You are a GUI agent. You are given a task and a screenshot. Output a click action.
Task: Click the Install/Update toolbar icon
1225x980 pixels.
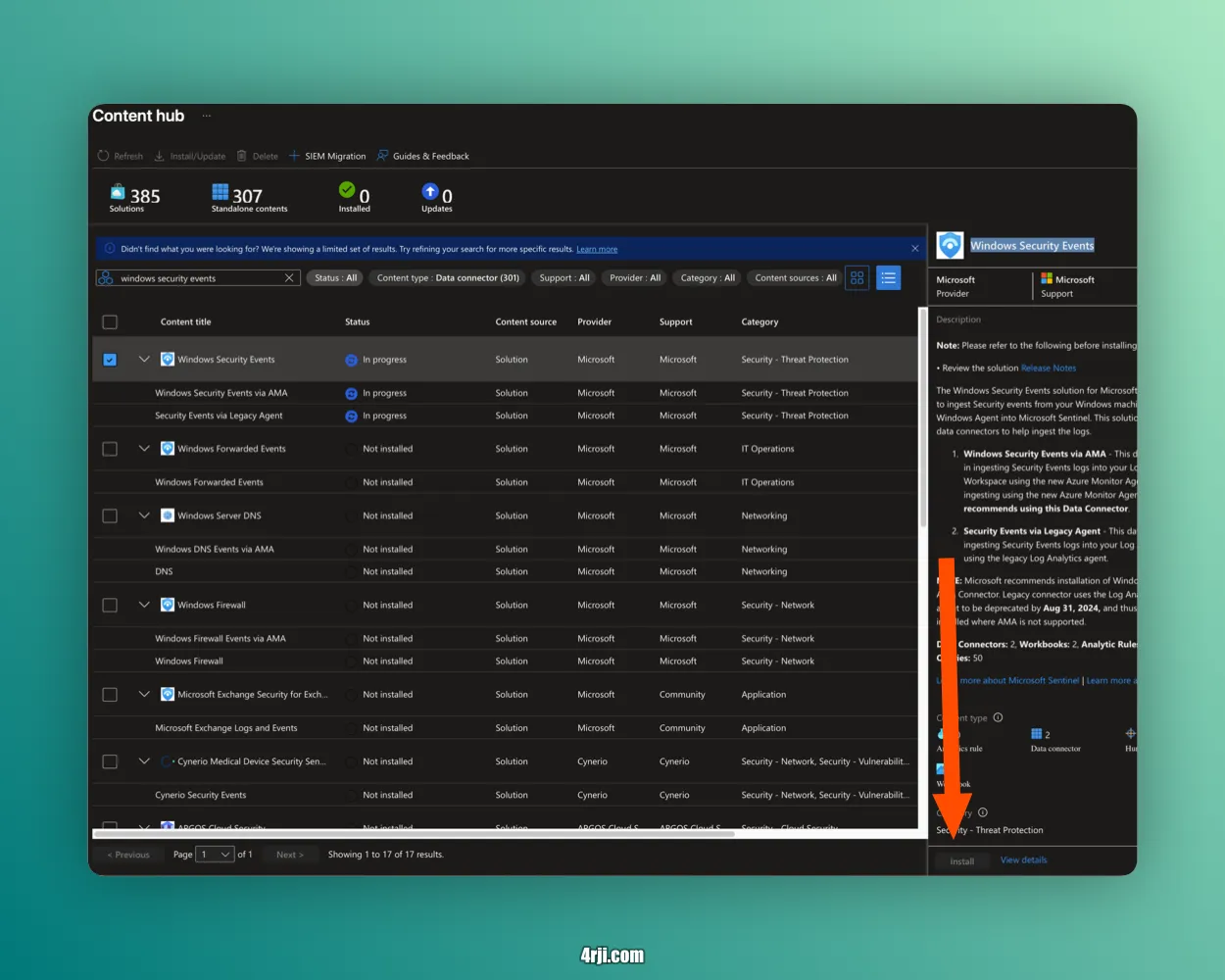160,156
